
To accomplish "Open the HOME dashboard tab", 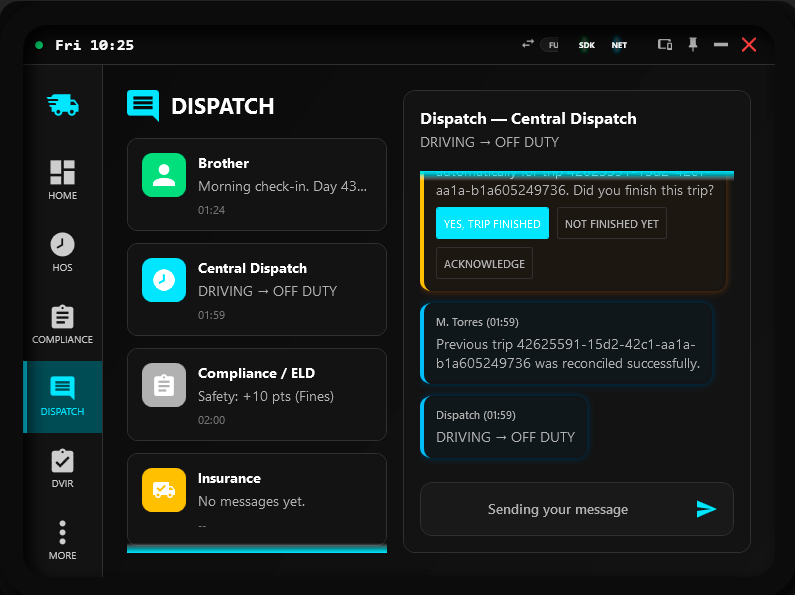I will [62, 180].
